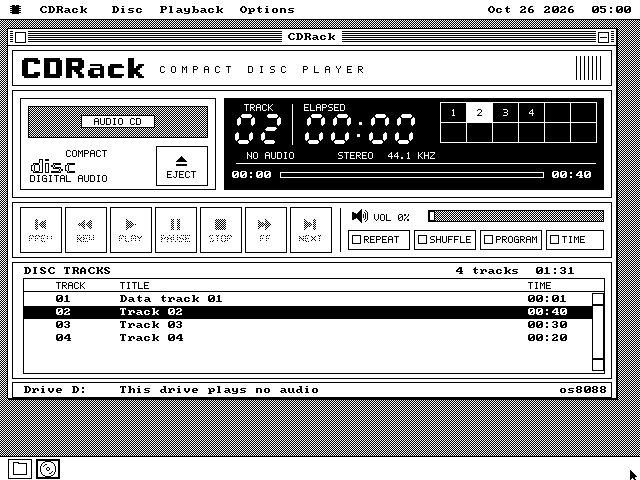Eject the disc with the Eject button
The height and width of the screenshot is (480, 640).
(x=182, y=166)
